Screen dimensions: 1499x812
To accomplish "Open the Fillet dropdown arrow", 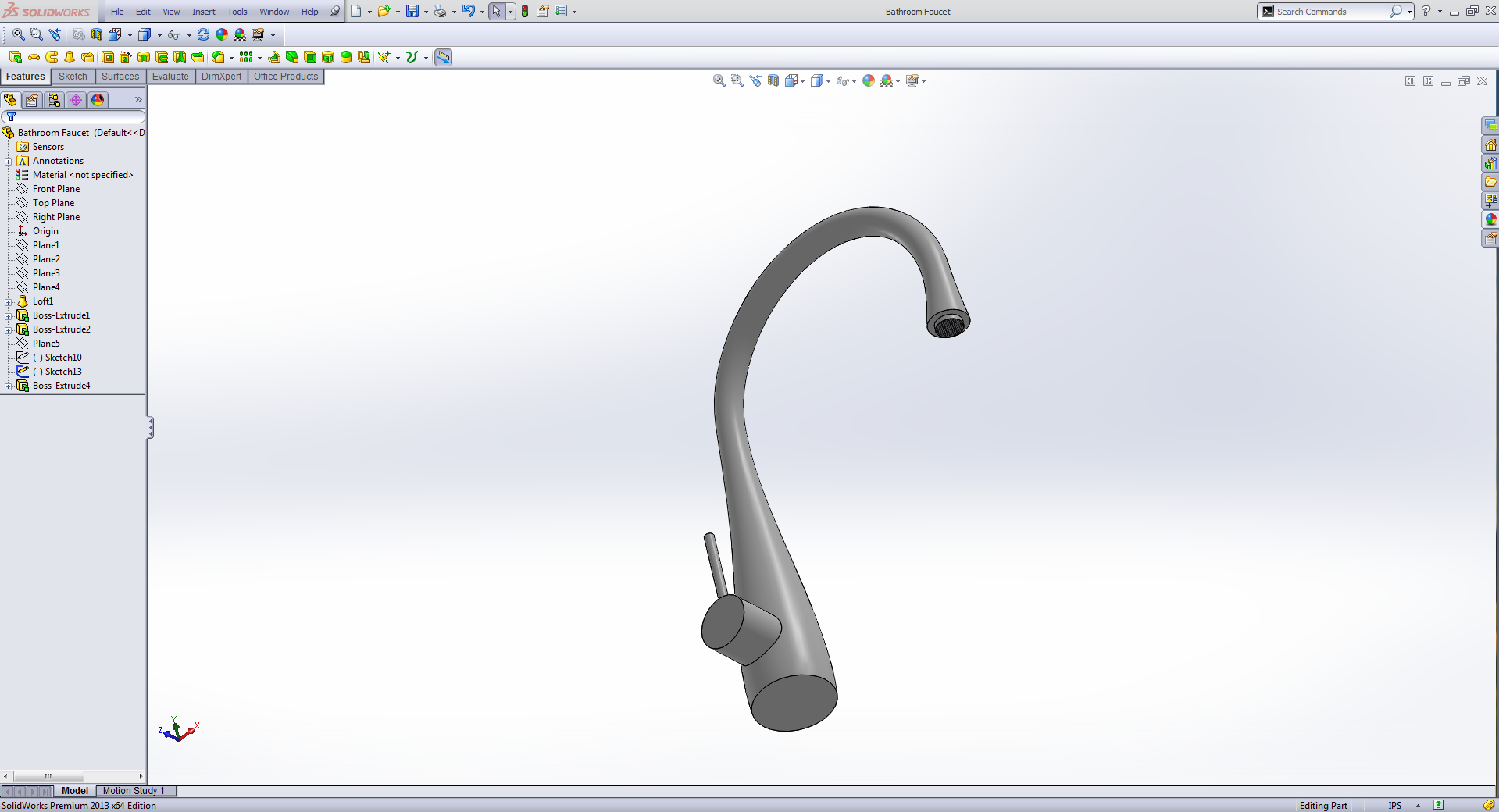I will tap(231, 57).
